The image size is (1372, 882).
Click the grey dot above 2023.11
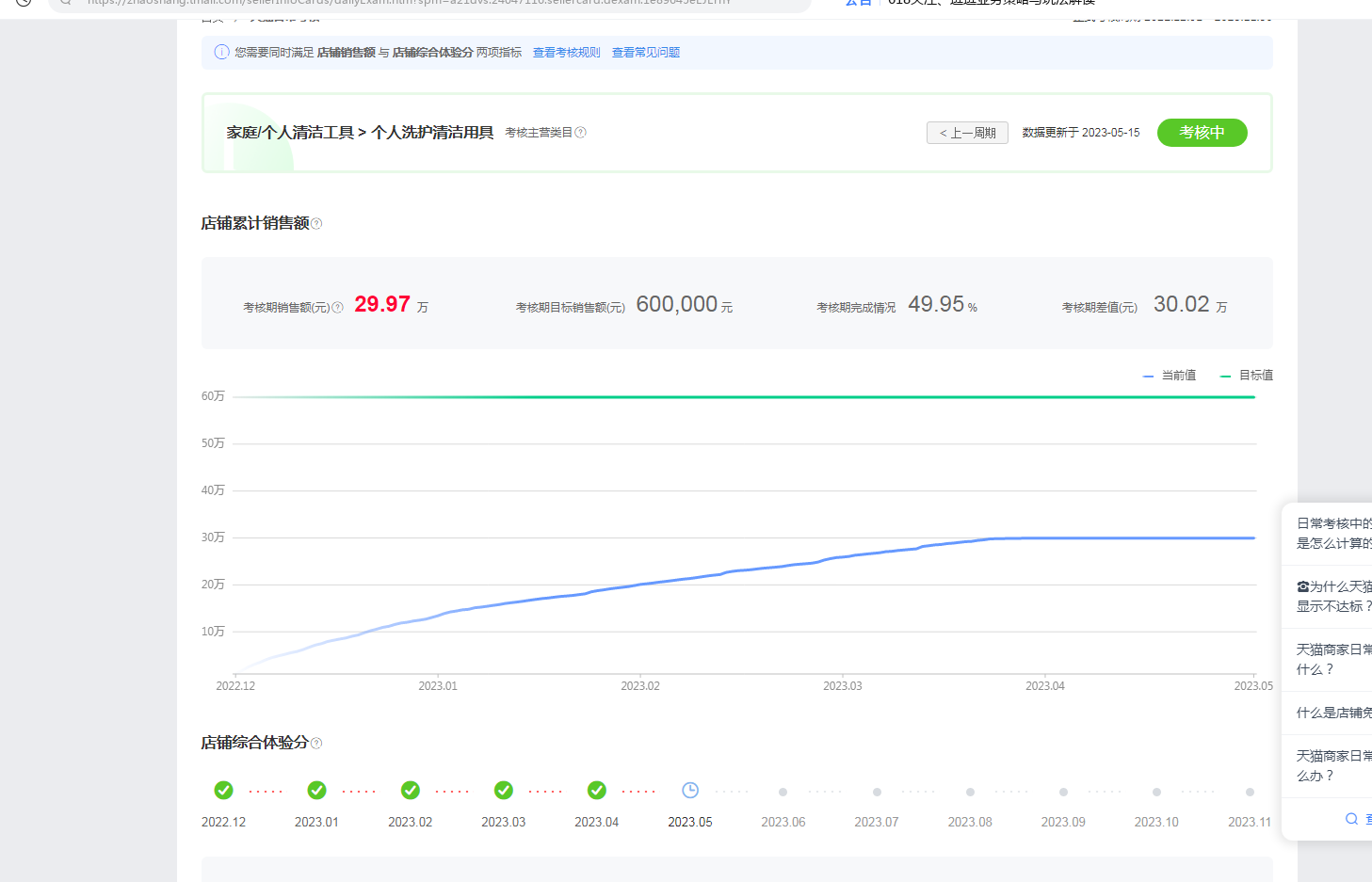(x=1250, y=792)
